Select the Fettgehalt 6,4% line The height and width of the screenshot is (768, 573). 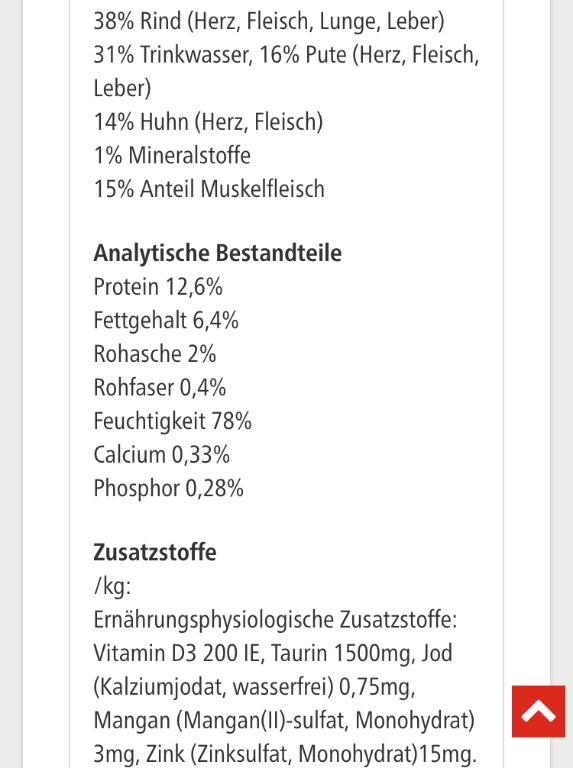[166, 321]
